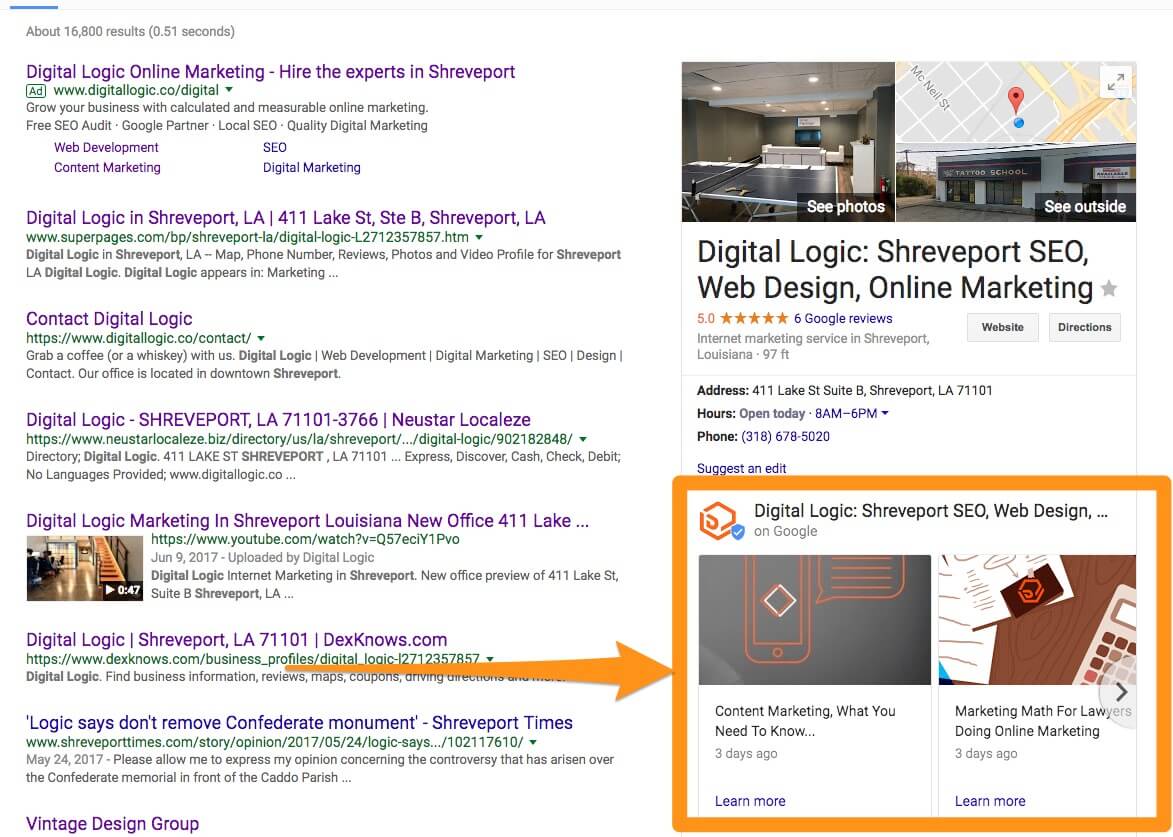Viewport: 1173px width, 837px height.
Task: Click Learn more under Content Marketing post
Action: 750,801
